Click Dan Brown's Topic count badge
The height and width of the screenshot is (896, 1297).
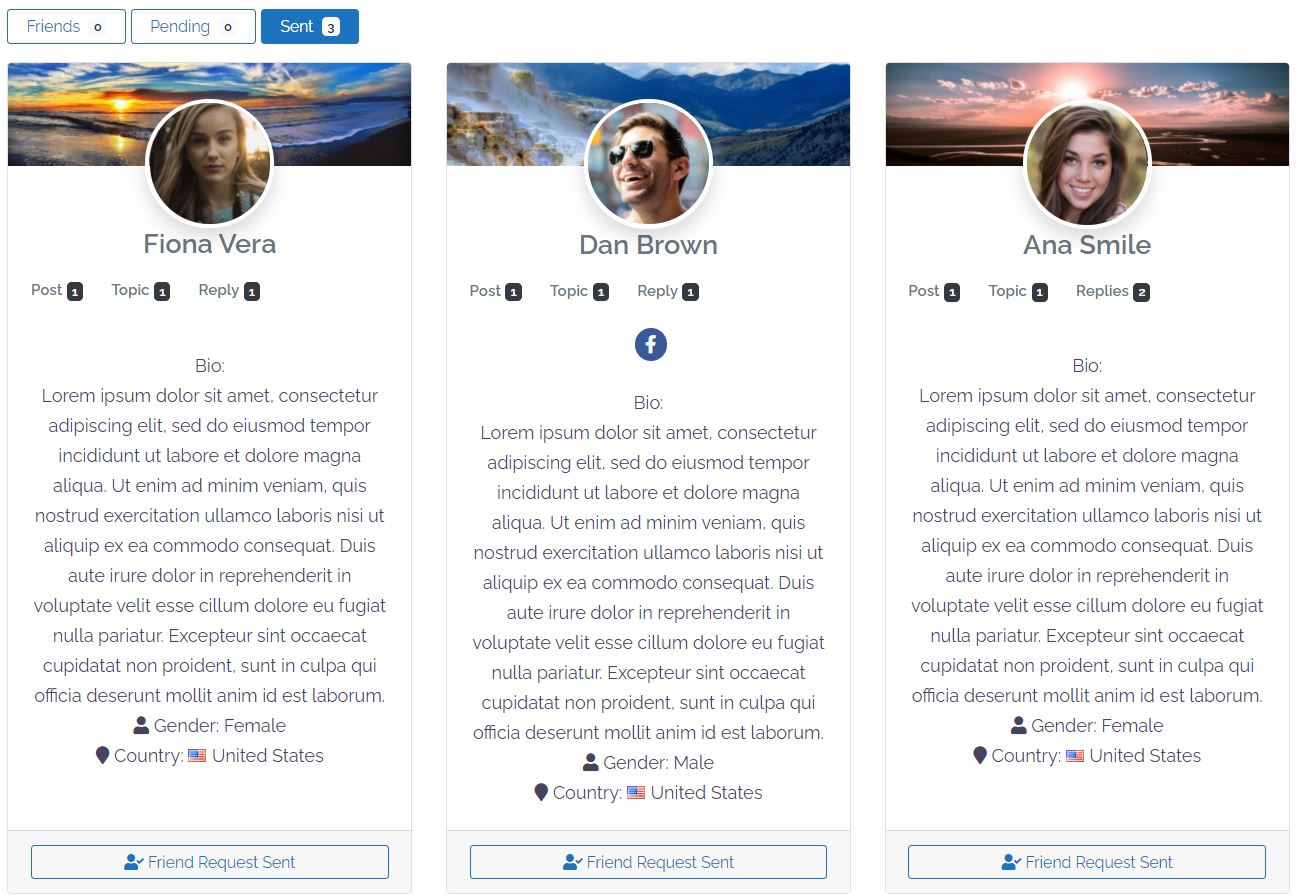pos(601,292)
